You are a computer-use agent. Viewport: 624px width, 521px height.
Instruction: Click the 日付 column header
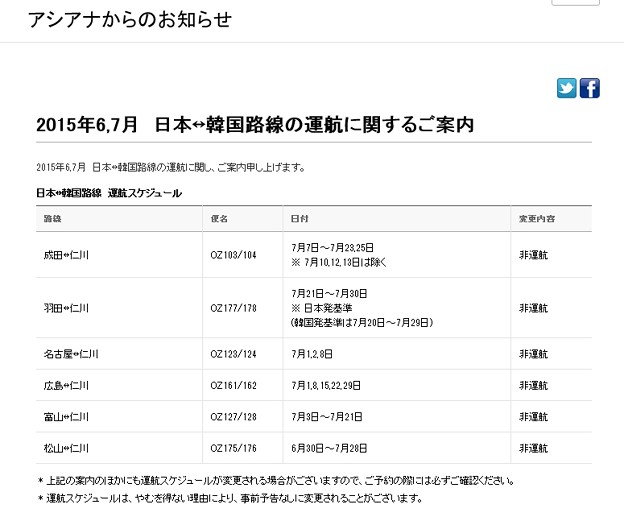[299, 219]
